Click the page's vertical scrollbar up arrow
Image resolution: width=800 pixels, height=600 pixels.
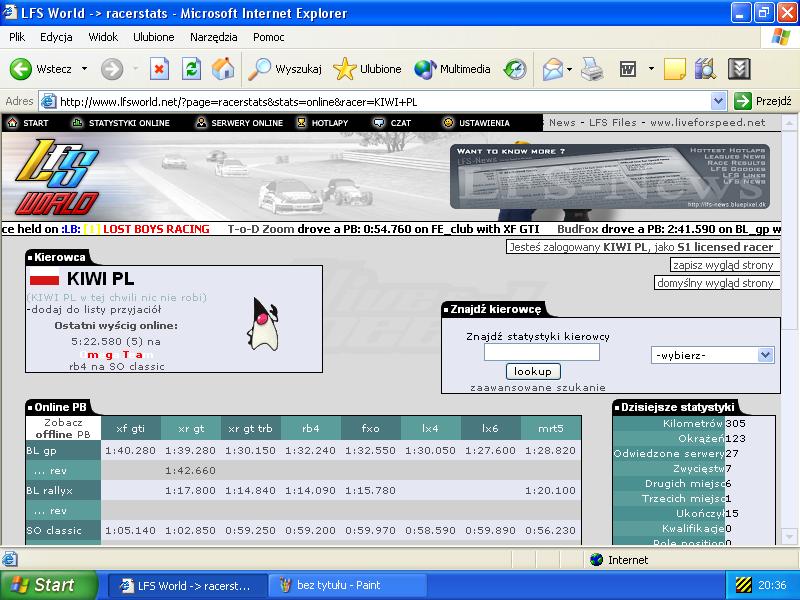point(789,123)
